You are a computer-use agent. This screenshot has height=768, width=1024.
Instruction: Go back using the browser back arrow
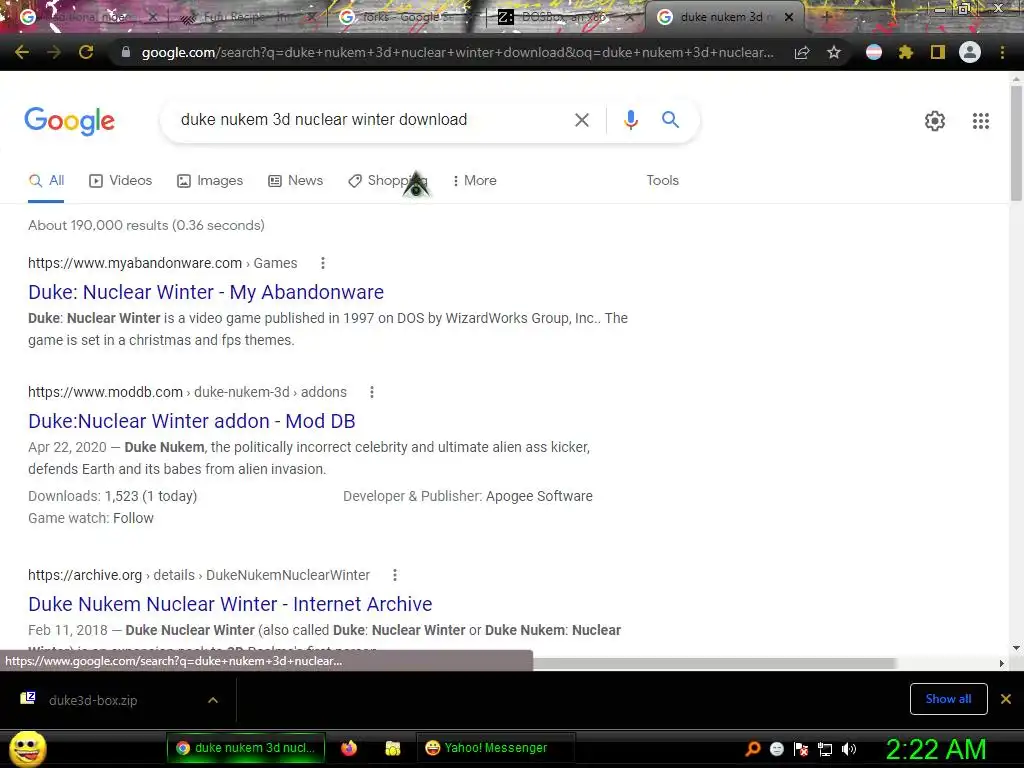coord(22,52)
